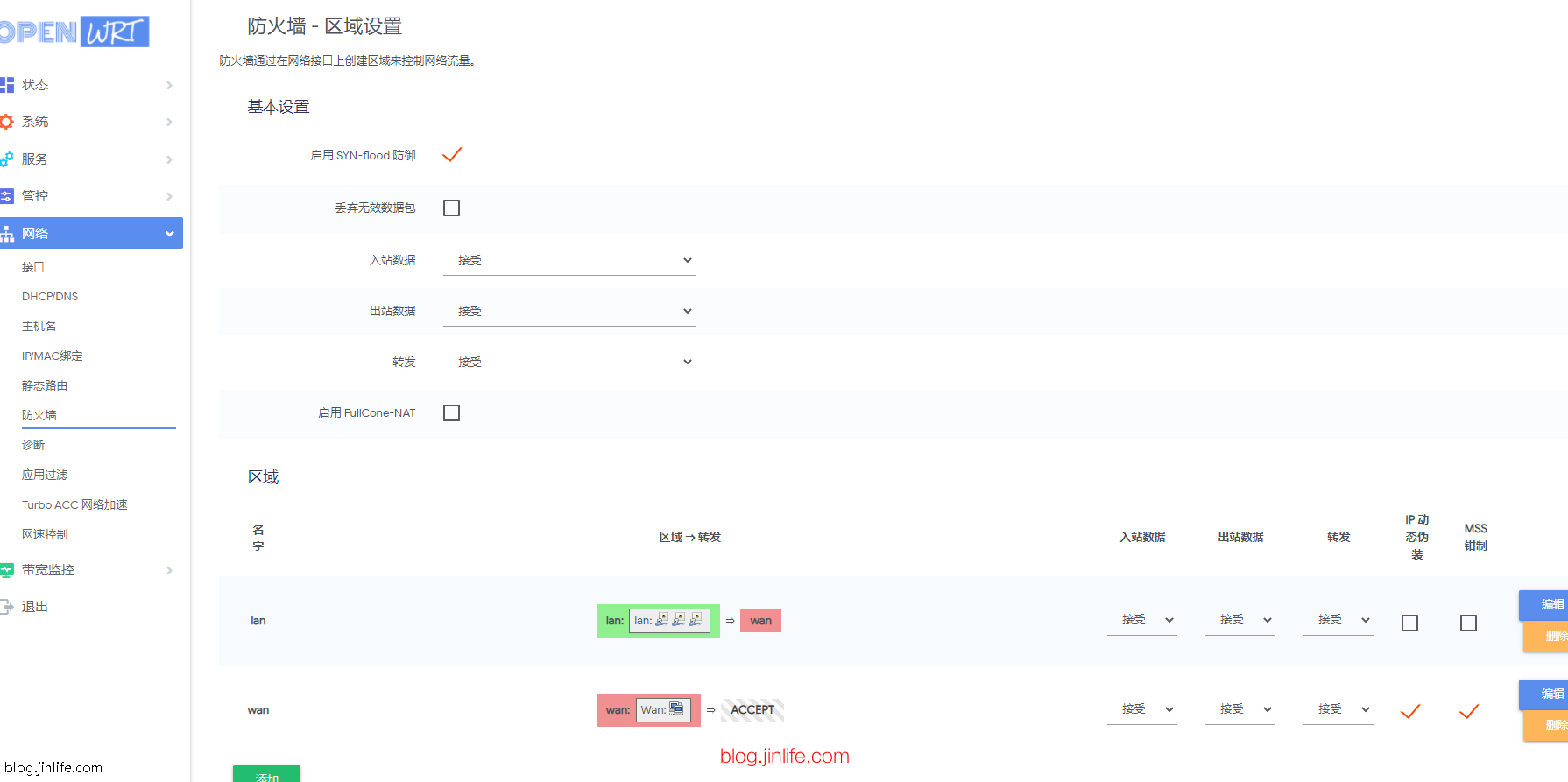This screenshot has height=782, width=1568.
Task: Click the OpenWrt logo
Action: coord(74,32)
